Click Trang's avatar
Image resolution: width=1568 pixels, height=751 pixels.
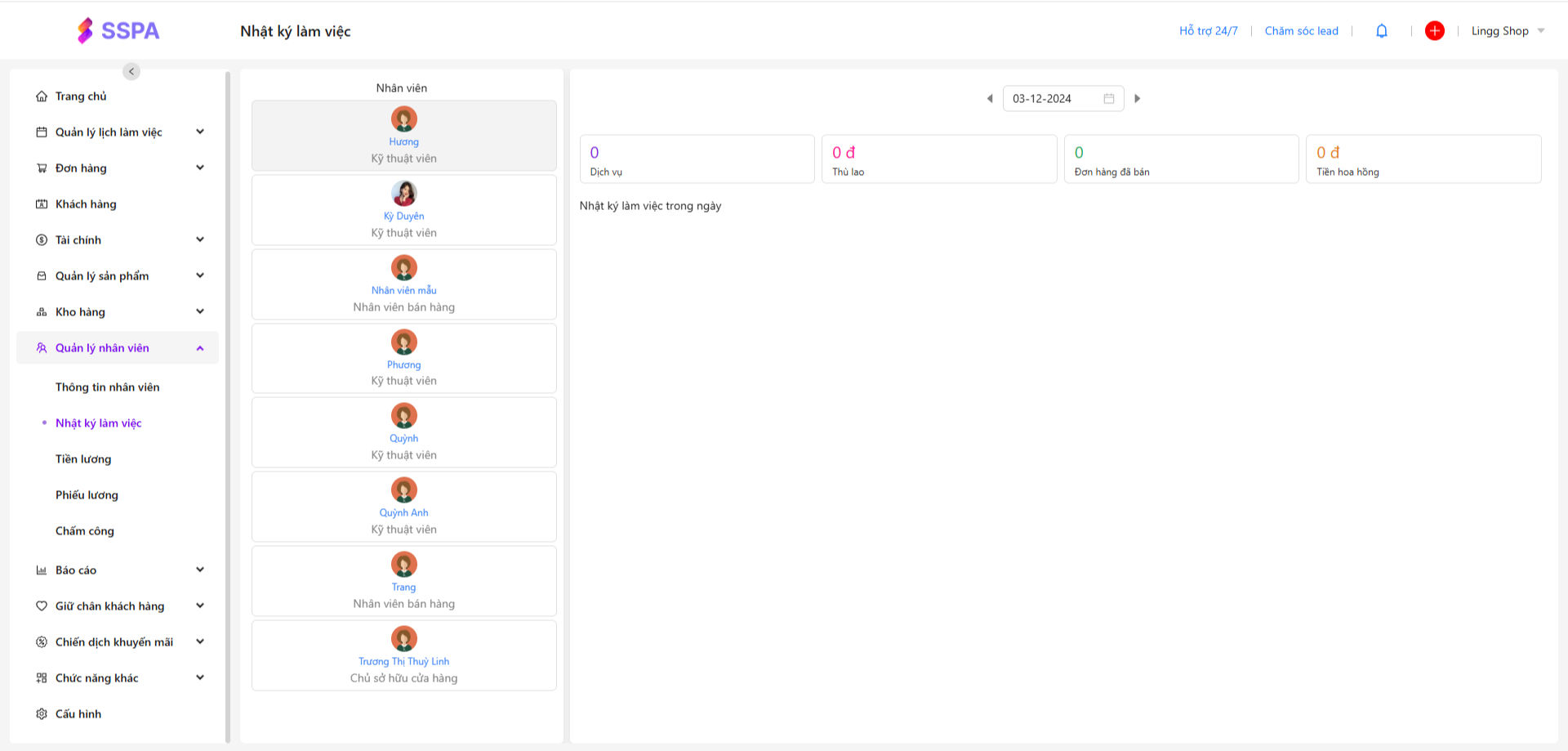(x=404, y=565)
